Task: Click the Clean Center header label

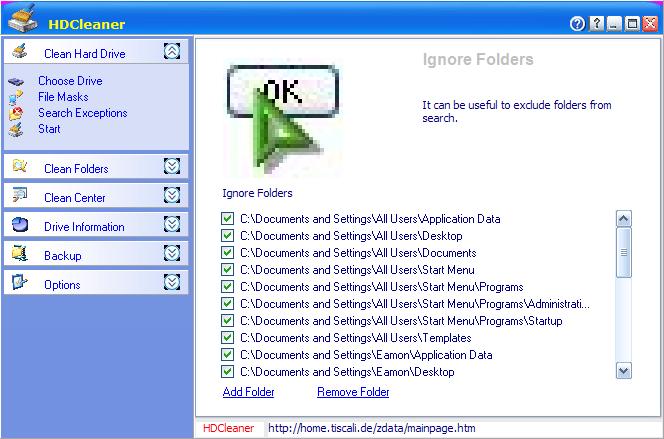Action: click(75, 198)
